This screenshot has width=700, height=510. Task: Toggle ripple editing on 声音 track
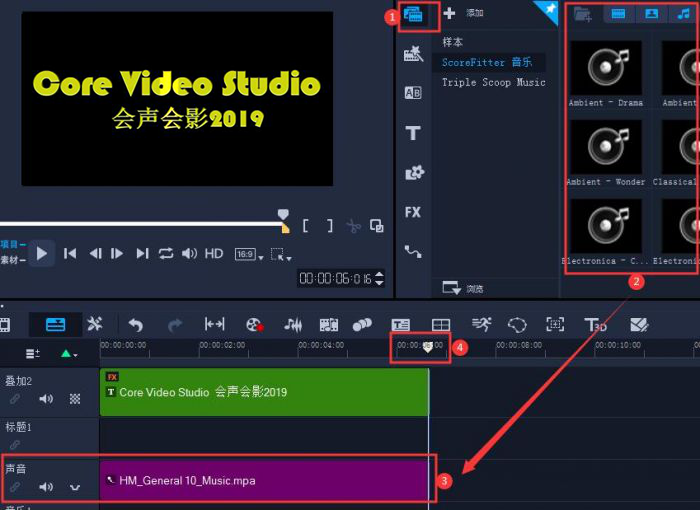point(15,486)
